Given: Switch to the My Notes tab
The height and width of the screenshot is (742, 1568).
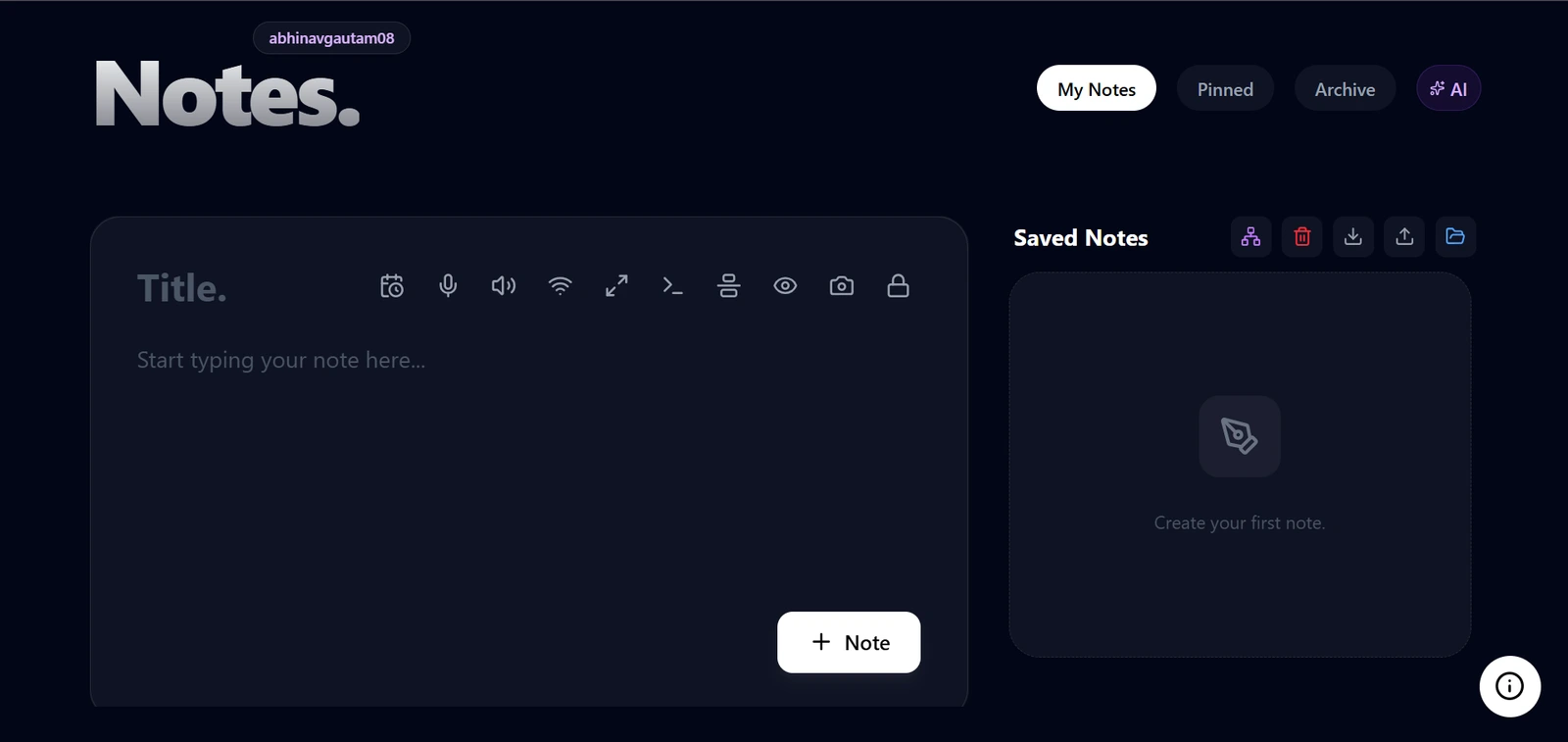Looking at the screenshot, I should [x=1097, y=89].
